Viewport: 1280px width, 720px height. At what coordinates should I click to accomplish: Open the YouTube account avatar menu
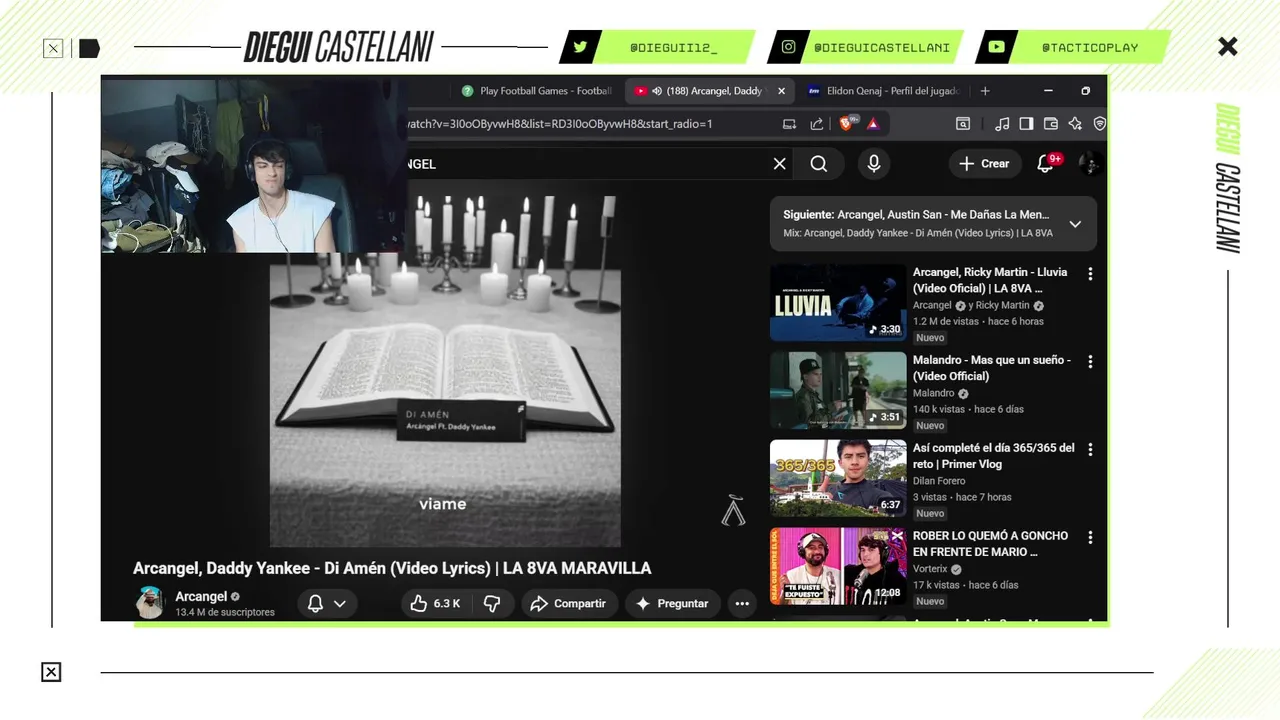pos(1090,164)
